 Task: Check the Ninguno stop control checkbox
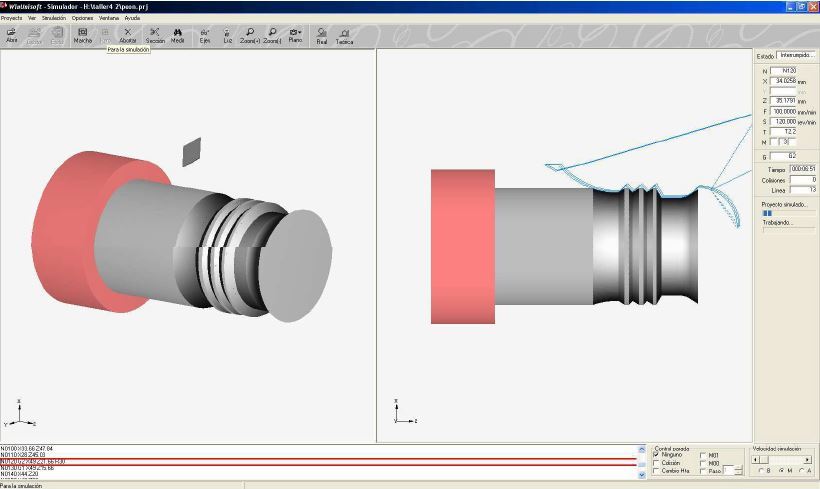tap(656, 454)
